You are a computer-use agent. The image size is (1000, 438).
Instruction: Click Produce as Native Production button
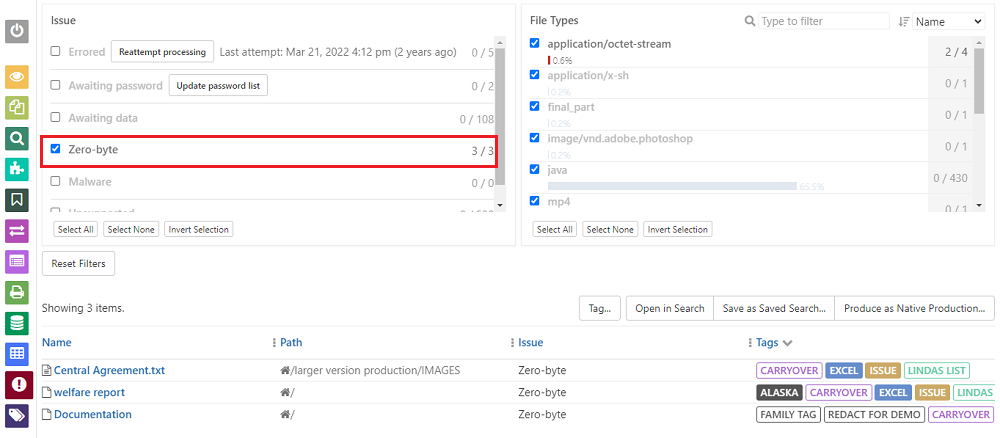[915, 309]
